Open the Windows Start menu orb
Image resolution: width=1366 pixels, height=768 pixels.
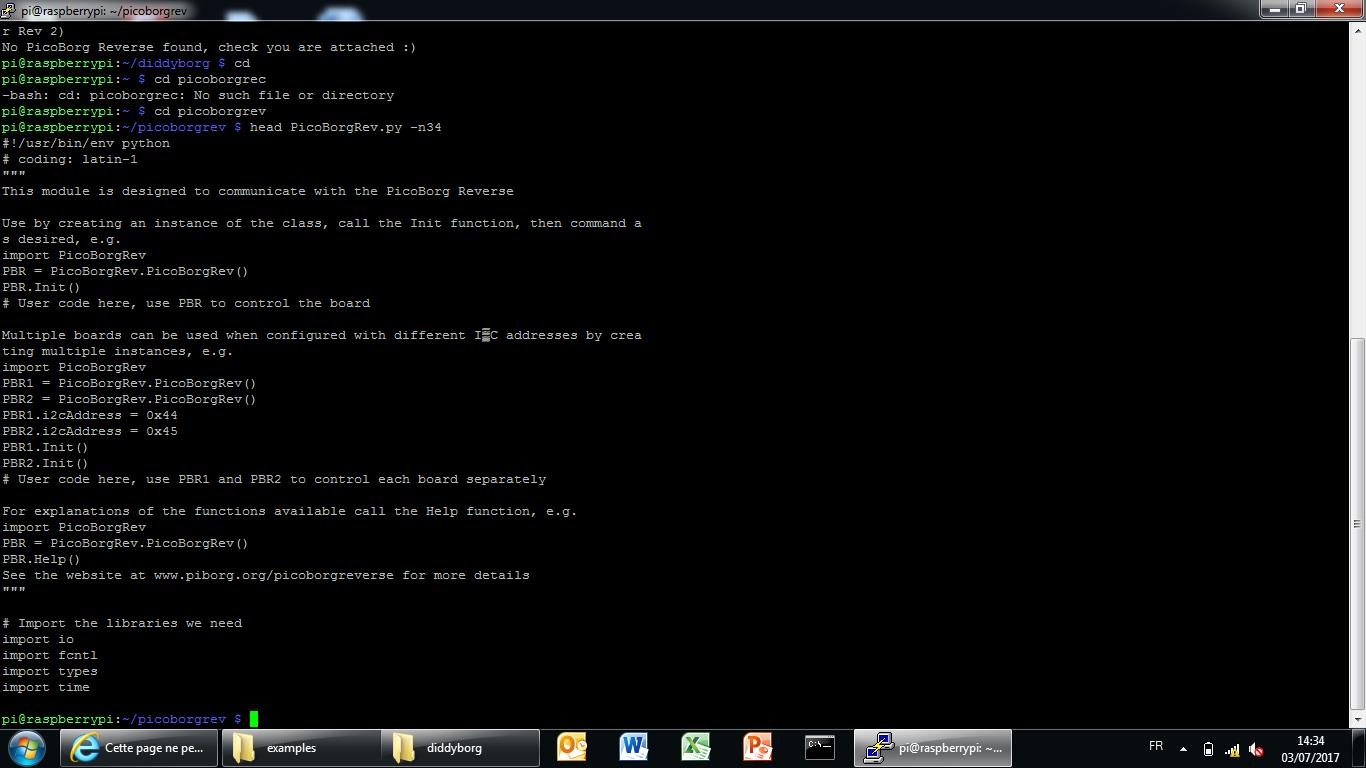pos(27,747)
